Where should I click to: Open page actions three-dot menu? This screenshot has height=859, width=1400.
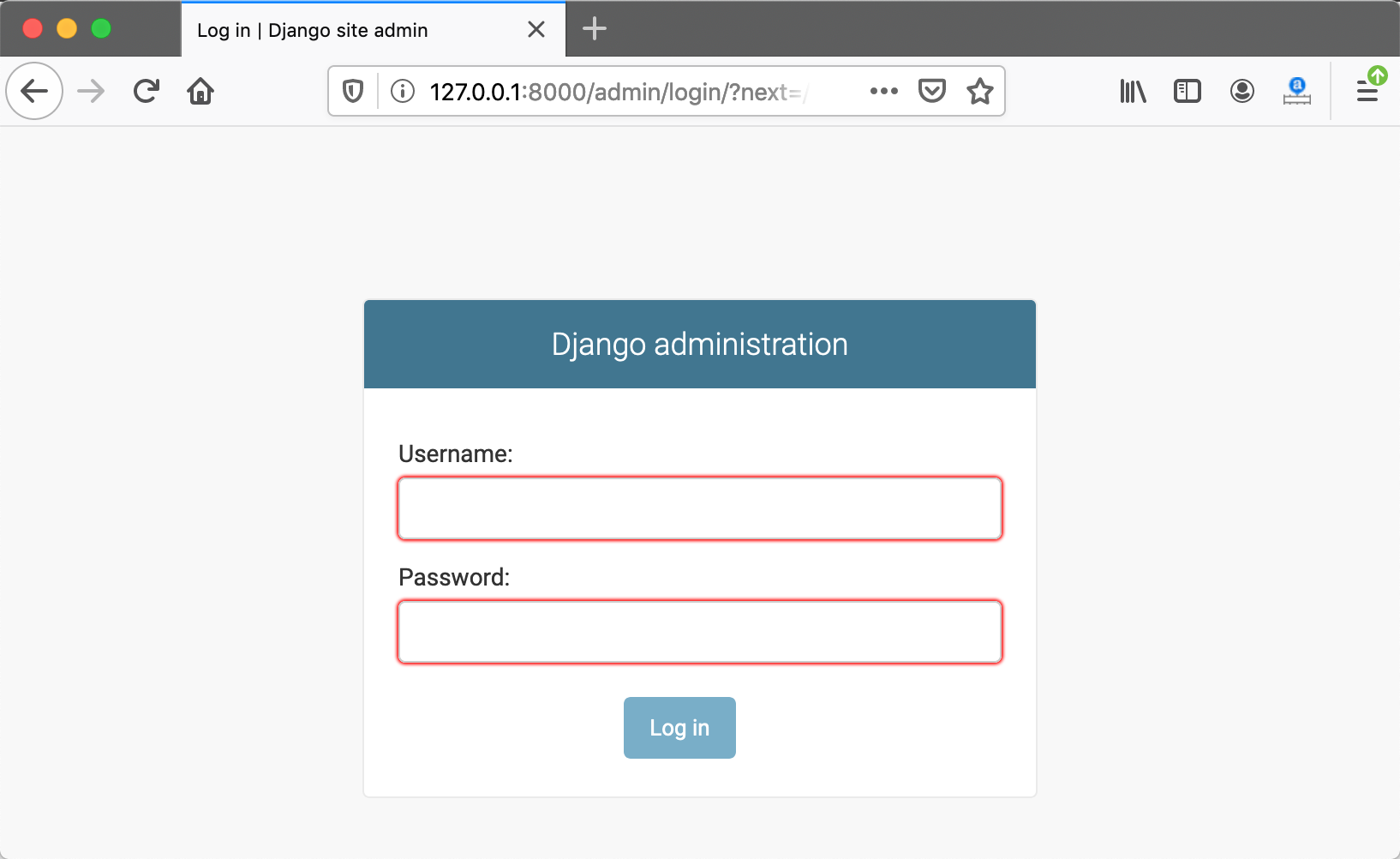[884, 91]
